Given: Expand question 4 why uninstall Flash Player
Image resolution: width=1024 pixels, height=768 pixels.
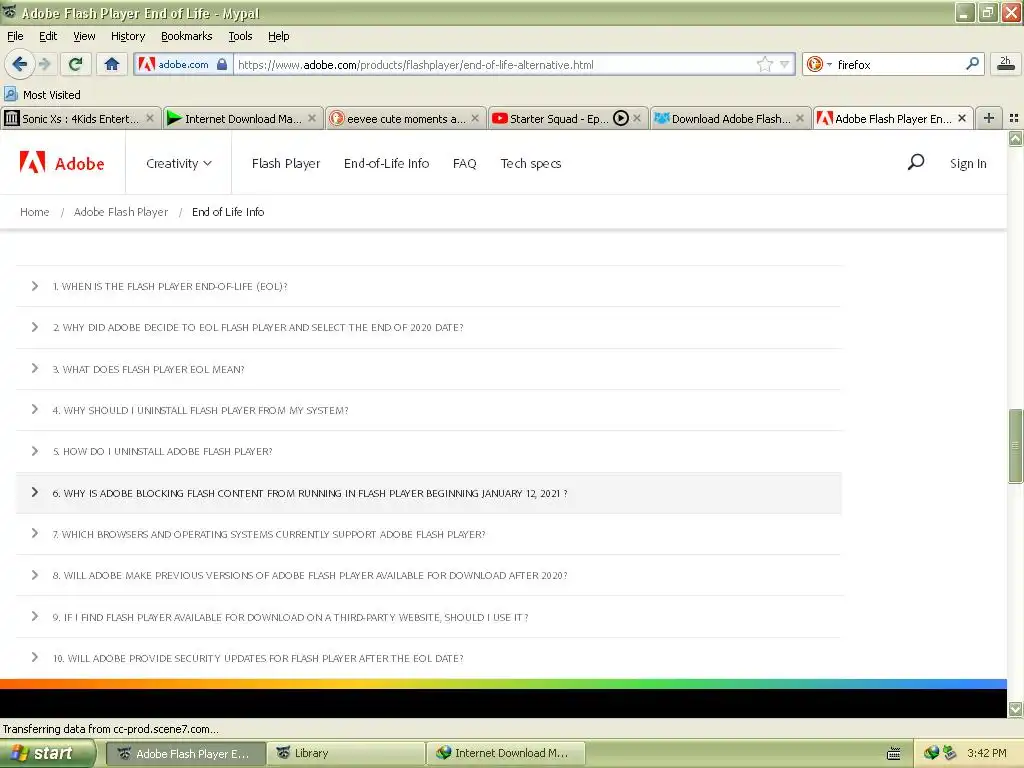Looking at the screenshot, I should pos(428,410).
